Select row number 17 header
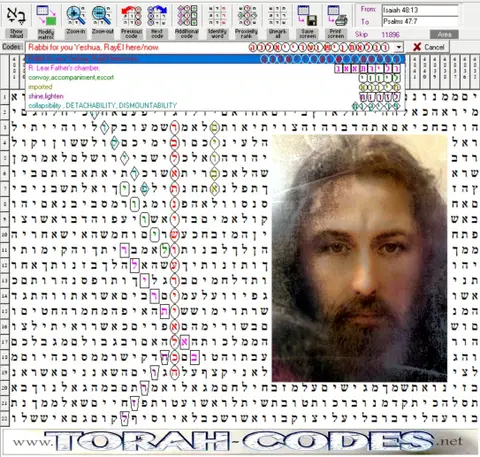This screenshot has width=480, height=457. coord(5,342)
